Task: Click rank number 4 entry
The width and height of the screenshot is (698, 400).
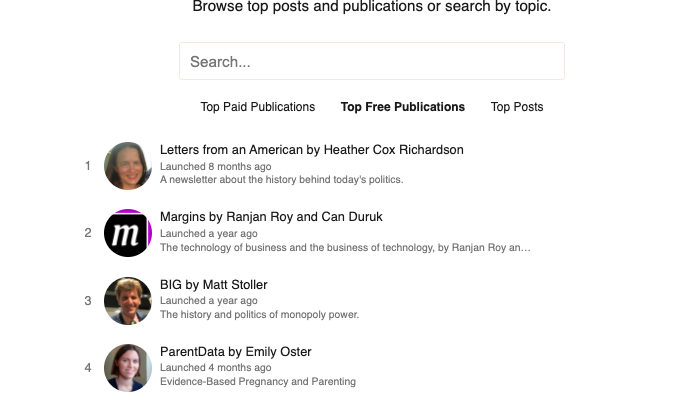Action: click(x=88, y=368)
